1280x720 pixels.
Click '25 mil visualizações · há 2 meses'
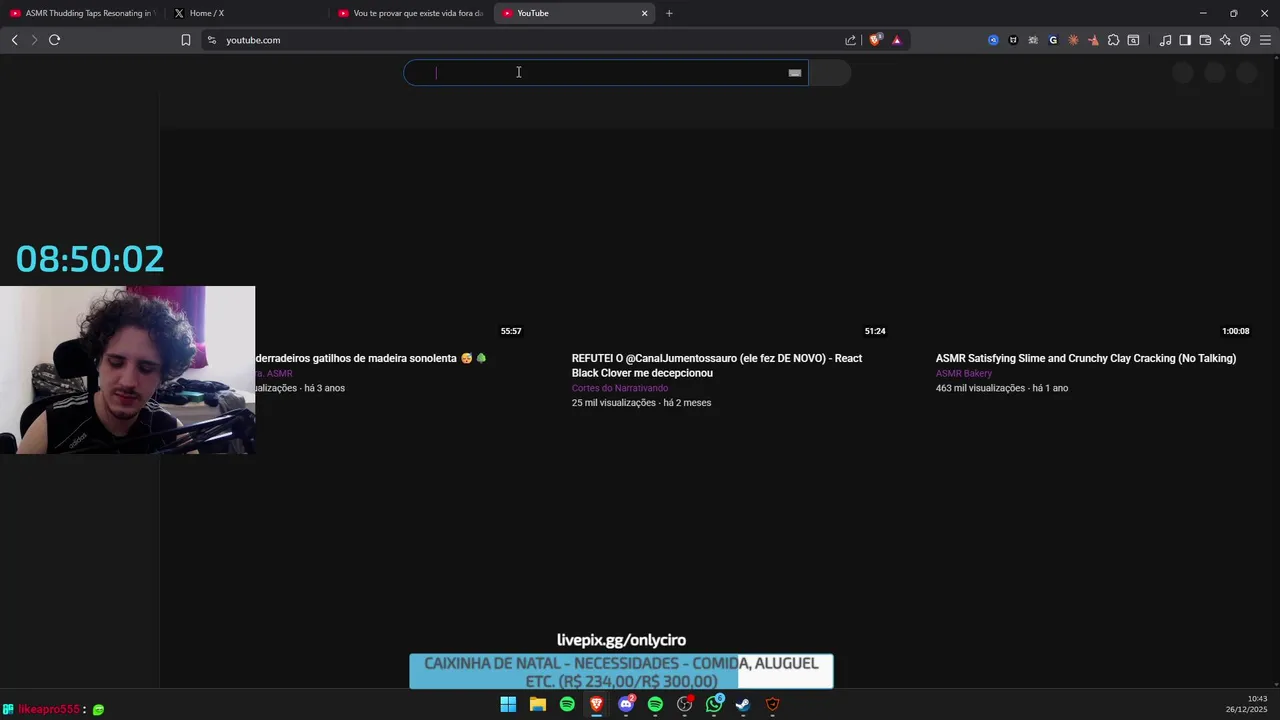[641, 403]
